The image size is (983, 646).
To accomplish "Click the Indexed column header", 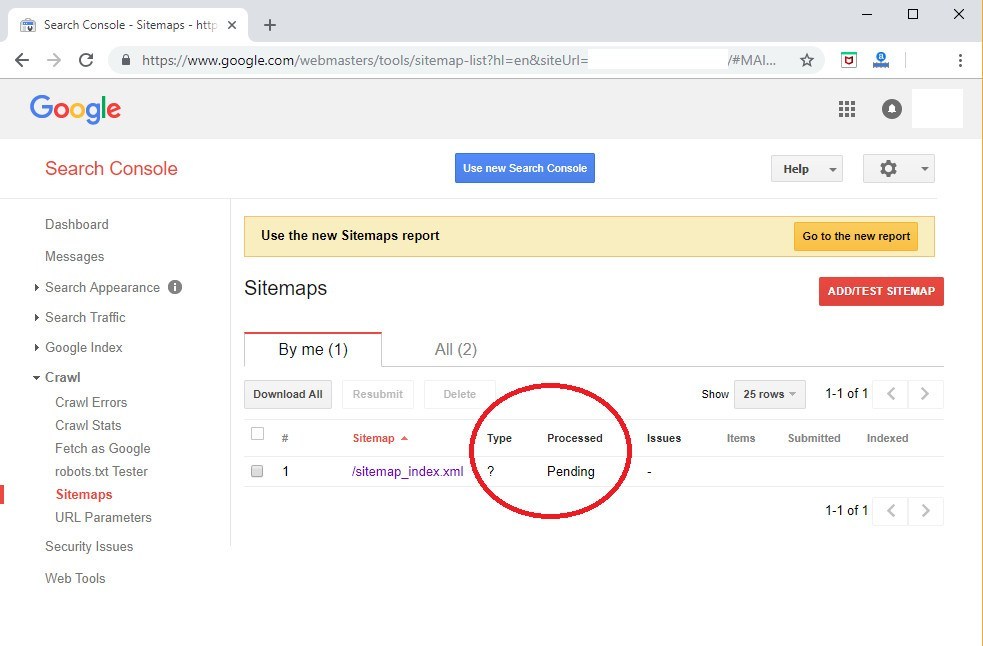I will click(x=887, y=438).
